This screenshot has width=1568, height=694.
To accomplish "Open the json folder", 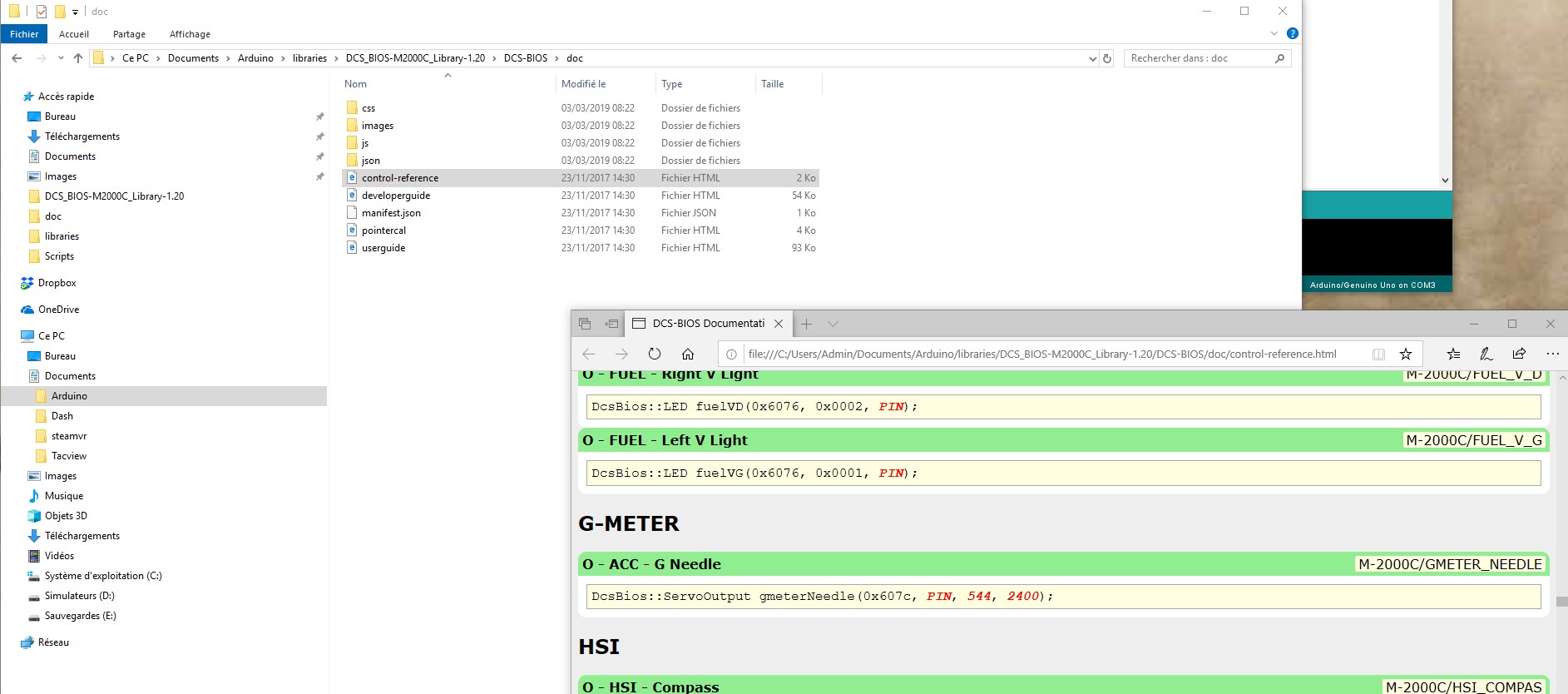I will coord(371,161).
